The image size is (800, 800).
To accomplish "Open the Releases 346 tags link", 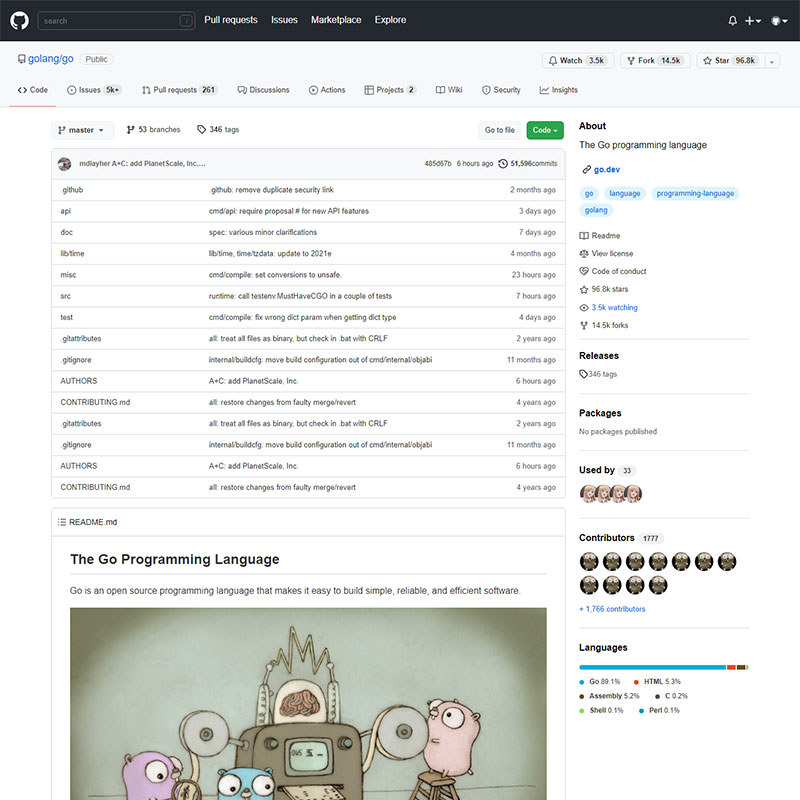I will coord(598,374).
